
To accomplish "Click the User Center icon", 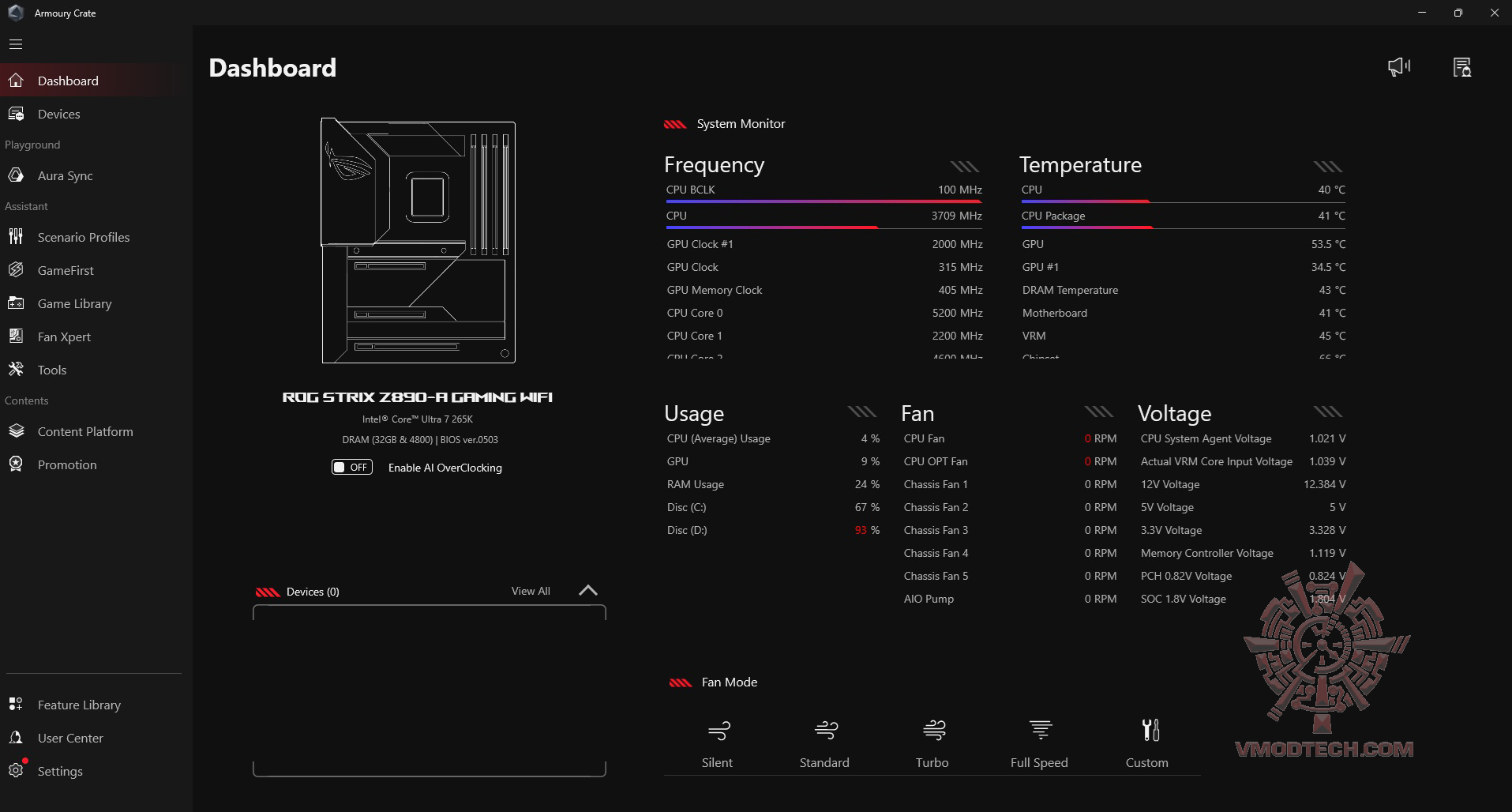I will point(16,738).
